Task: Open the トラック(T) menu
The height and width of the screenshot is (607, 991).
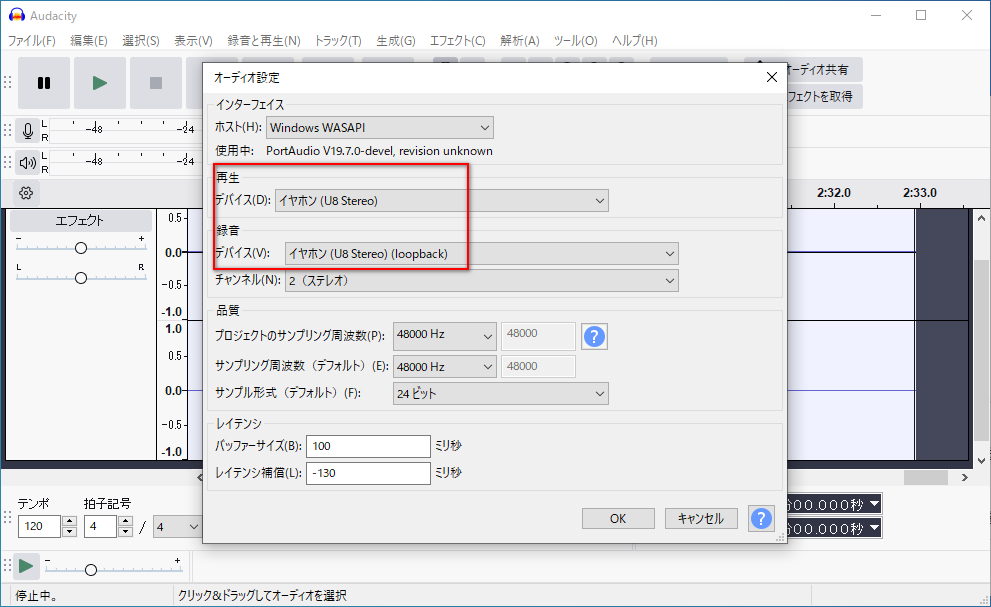Action: (x=337, y=40)
